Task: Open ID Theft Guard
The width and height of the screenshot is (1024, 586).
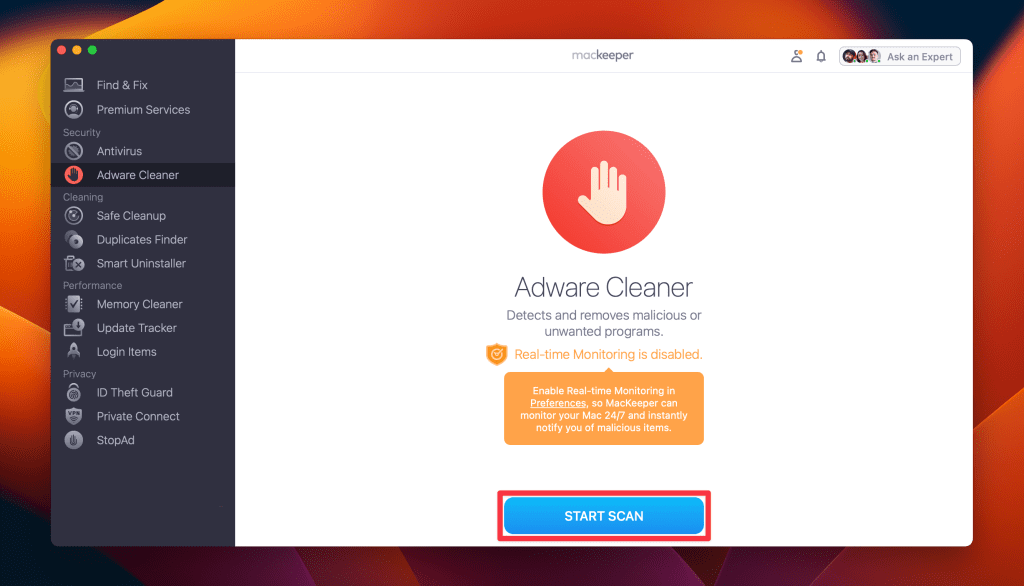Action: pos(142,393)
